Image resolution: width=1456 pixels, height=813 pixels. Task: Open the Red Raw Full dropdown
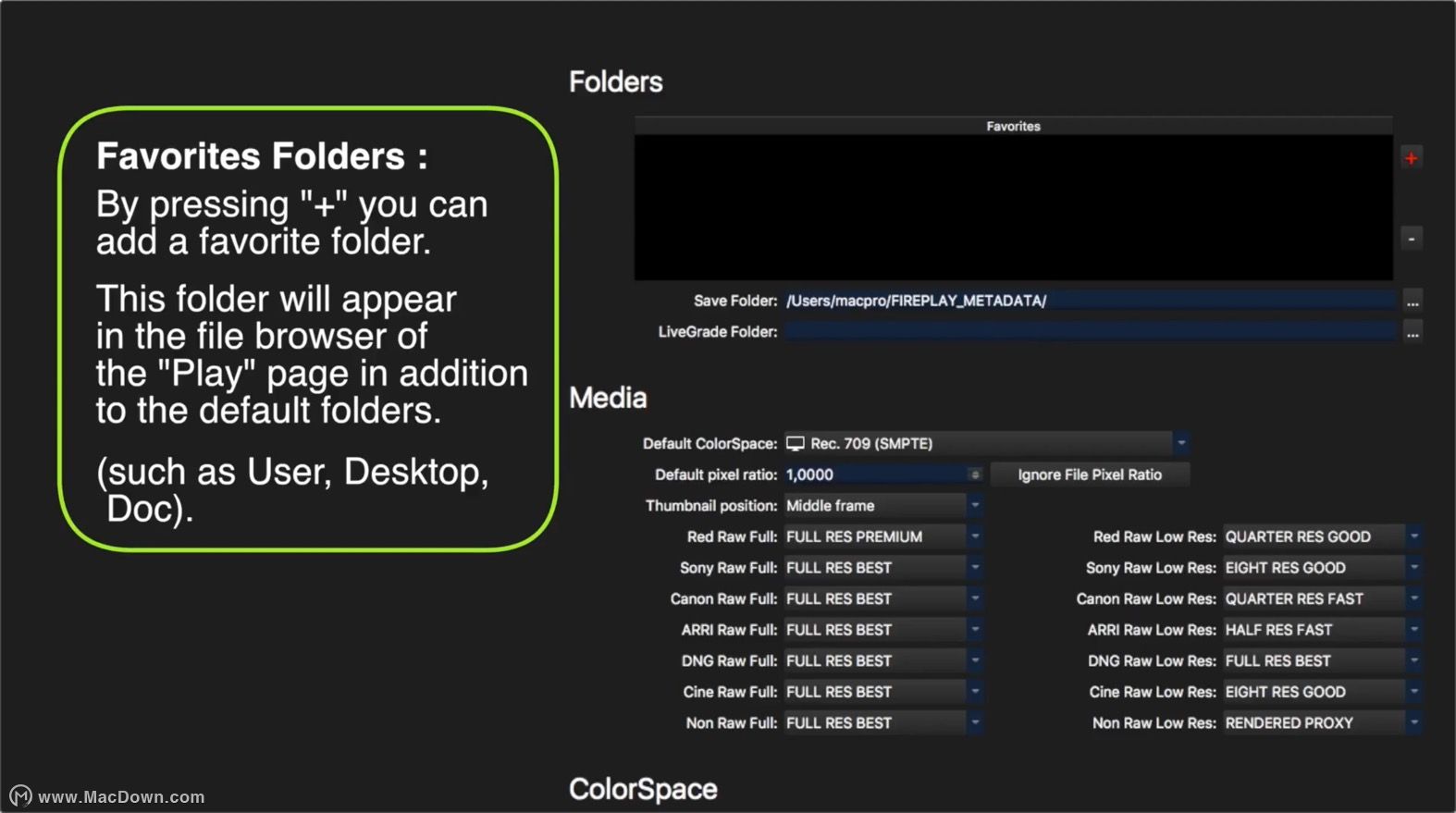pos(882,537)
